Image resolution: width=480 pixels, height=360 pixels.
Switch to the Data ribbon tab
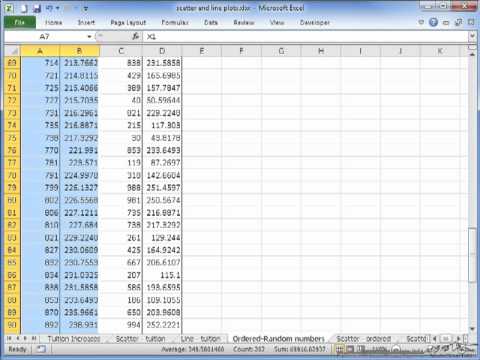click(211, 22)
